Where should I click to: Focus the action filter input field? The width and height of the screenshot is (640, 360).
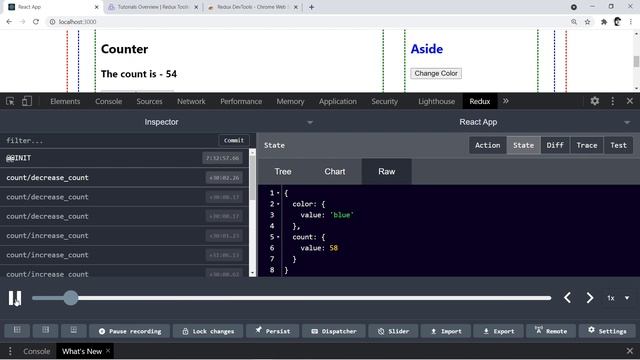click(x=109, y=140)
